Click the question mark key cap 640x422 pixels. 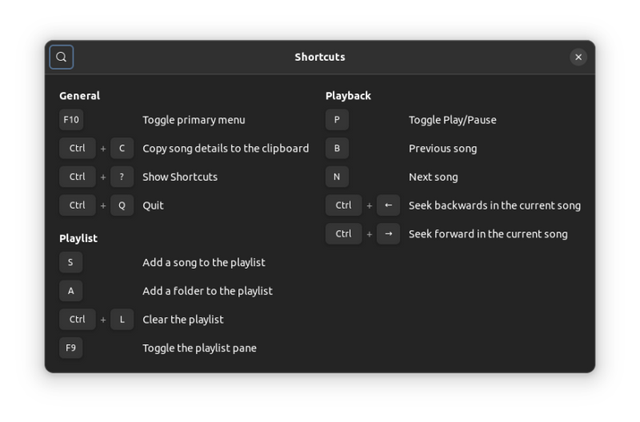[122, 177]
